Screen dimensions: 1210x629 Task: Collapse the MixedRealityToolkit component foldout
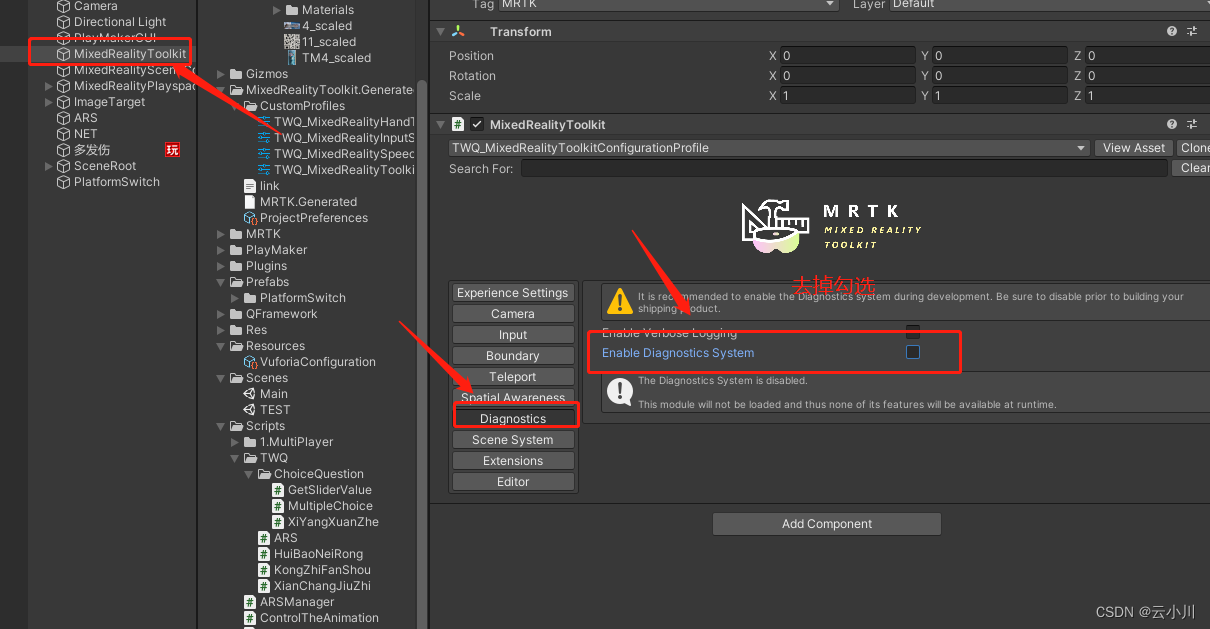pyautogui.click(x=440, y=125)
